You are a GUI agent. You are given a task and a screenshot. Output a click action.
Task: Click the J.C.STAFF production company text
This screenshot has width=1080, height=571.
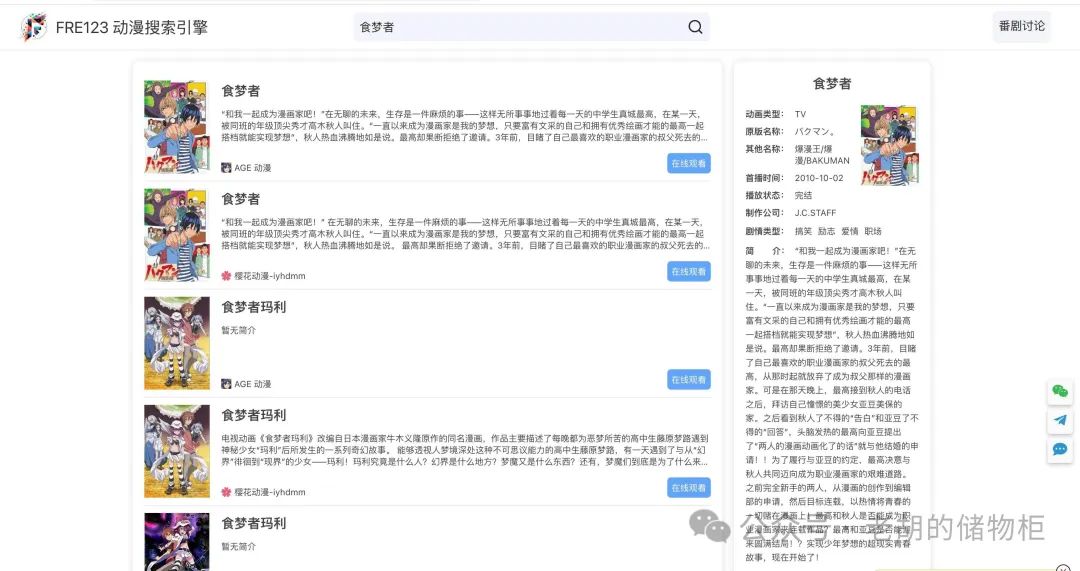(x=816, y=213)
